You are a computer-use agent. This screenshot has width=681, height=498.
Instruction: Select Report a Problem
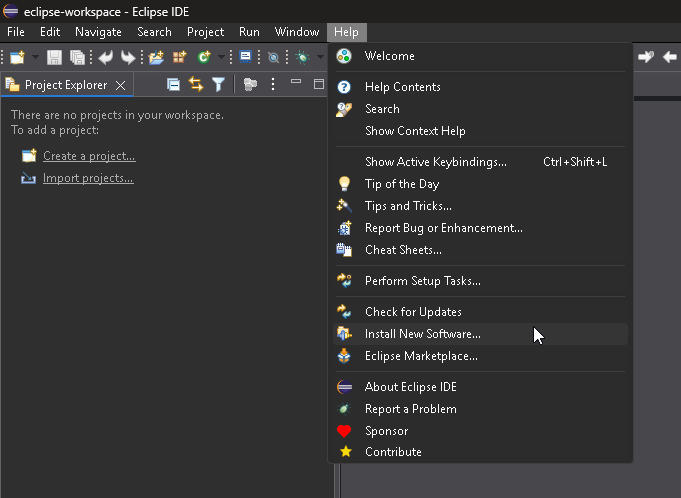coord(480,409)
